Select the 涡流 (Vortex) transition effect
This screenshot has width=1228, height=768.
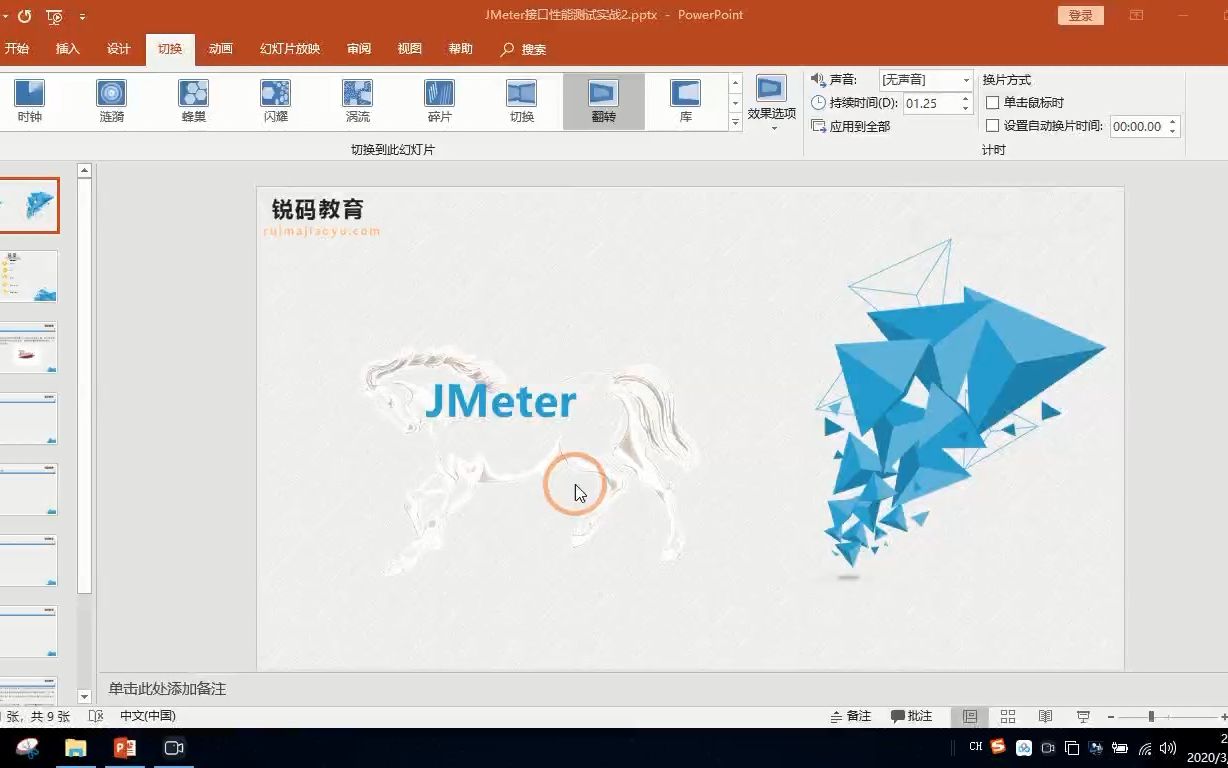(357, 100)
